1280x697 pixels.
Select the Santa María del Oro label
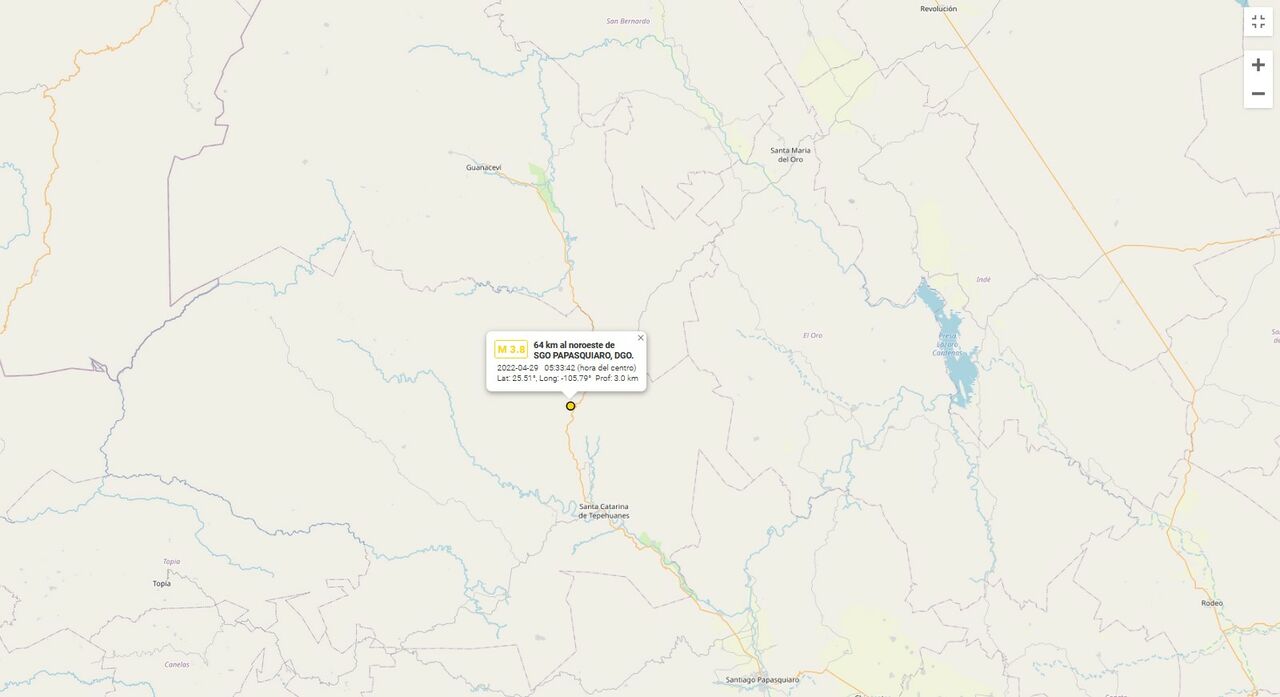pos(790,155)
